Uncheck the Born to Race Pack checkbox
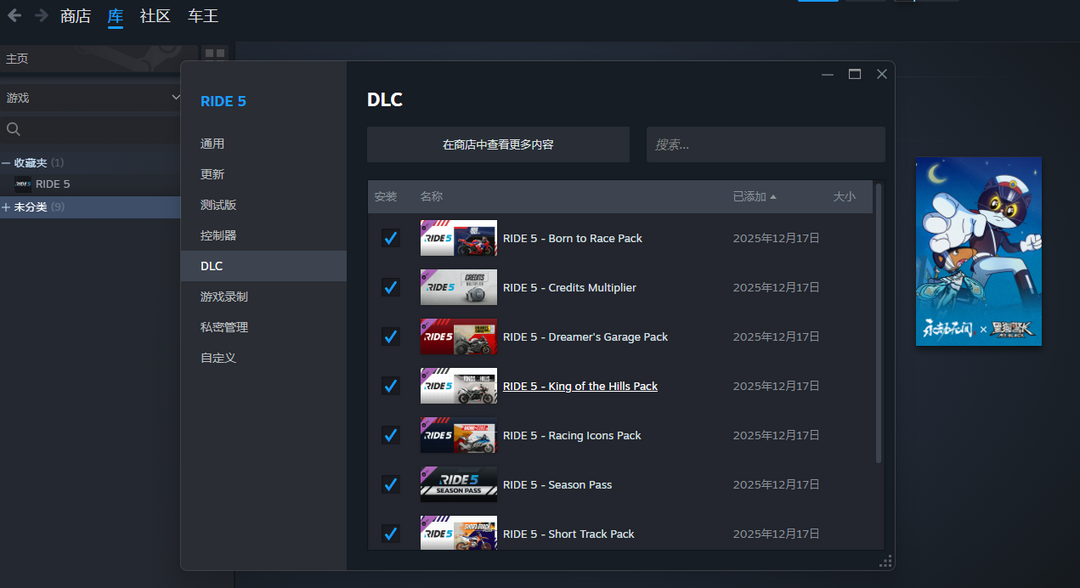 [390, 238]
